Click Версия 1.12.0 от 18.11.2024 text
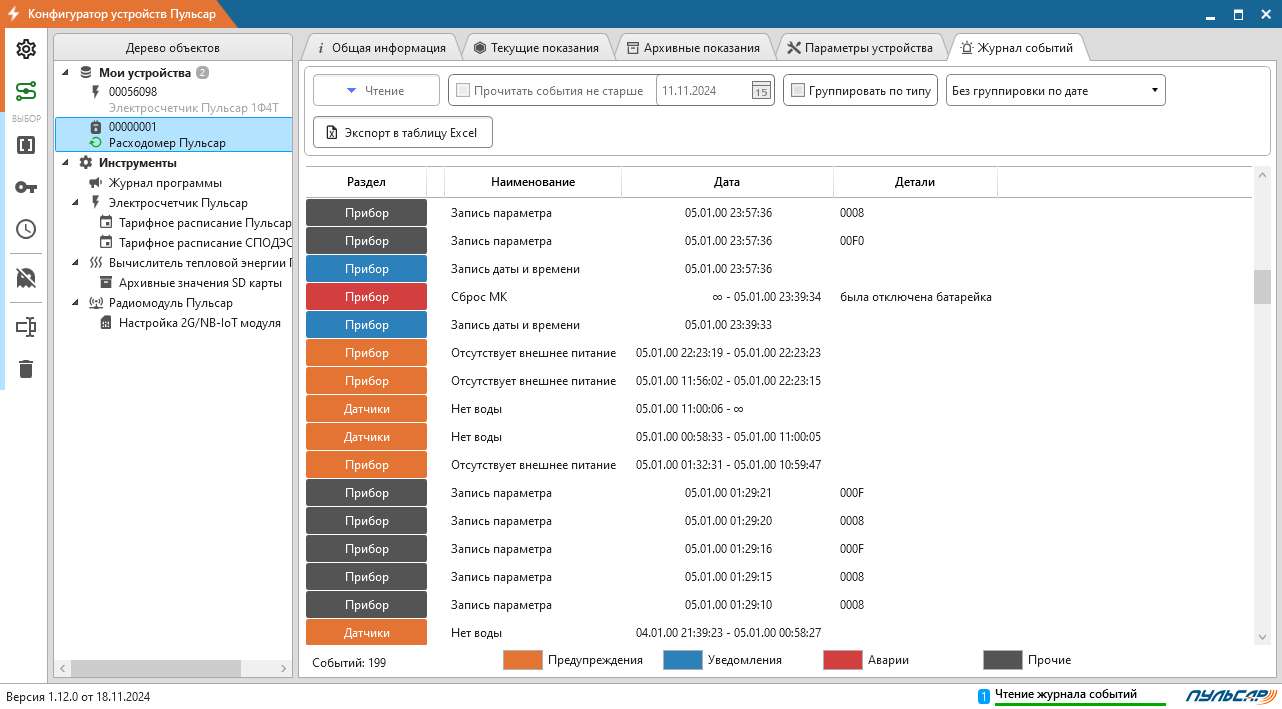The width and height of the screenshot is (1282, 709). pyautogui.click(x=78, y=696)
